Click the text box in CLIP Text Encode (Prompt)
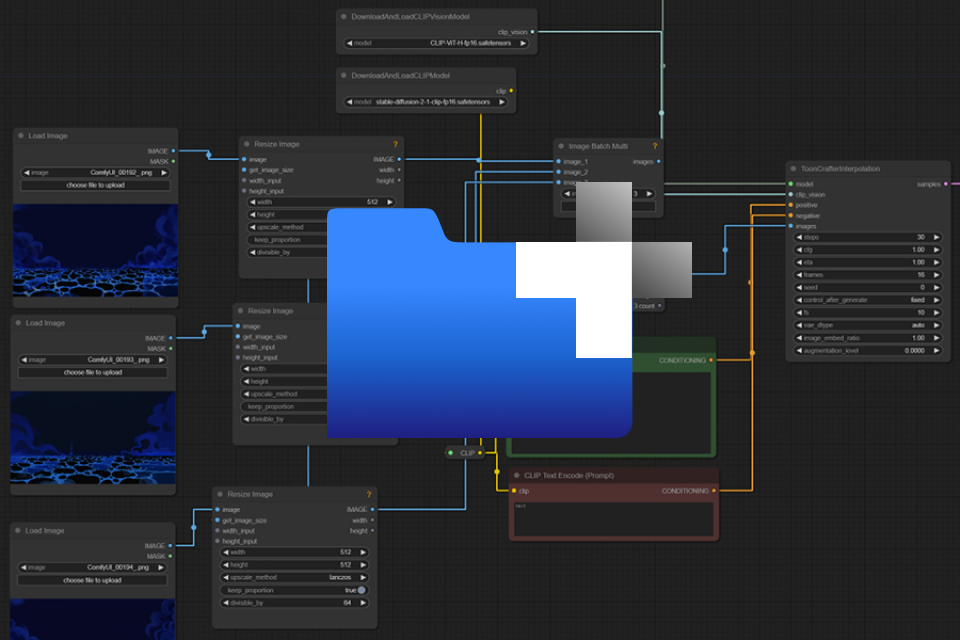 613,519
